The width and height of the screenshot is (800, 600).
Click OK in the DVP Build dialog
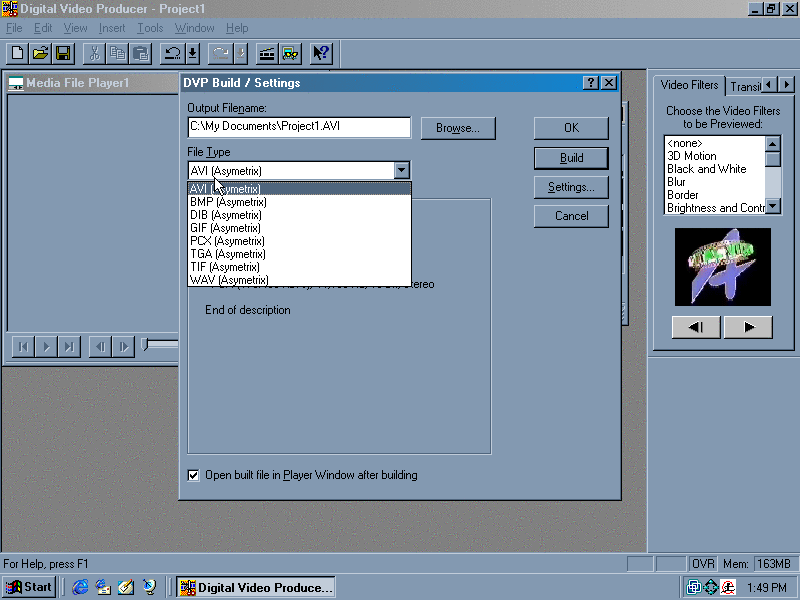[x=571, y=128]
